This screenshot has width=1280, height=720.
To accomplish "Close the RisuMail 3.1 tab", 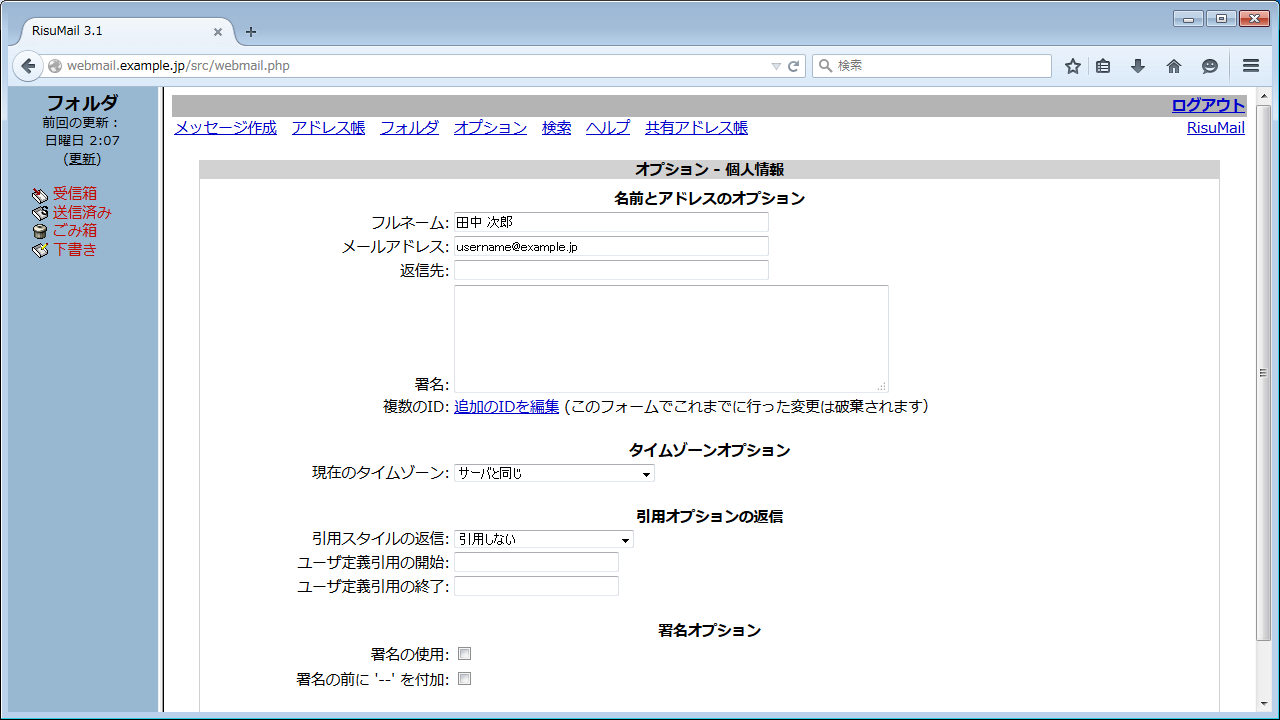I will pyautogui.click(x=218, y=31).
